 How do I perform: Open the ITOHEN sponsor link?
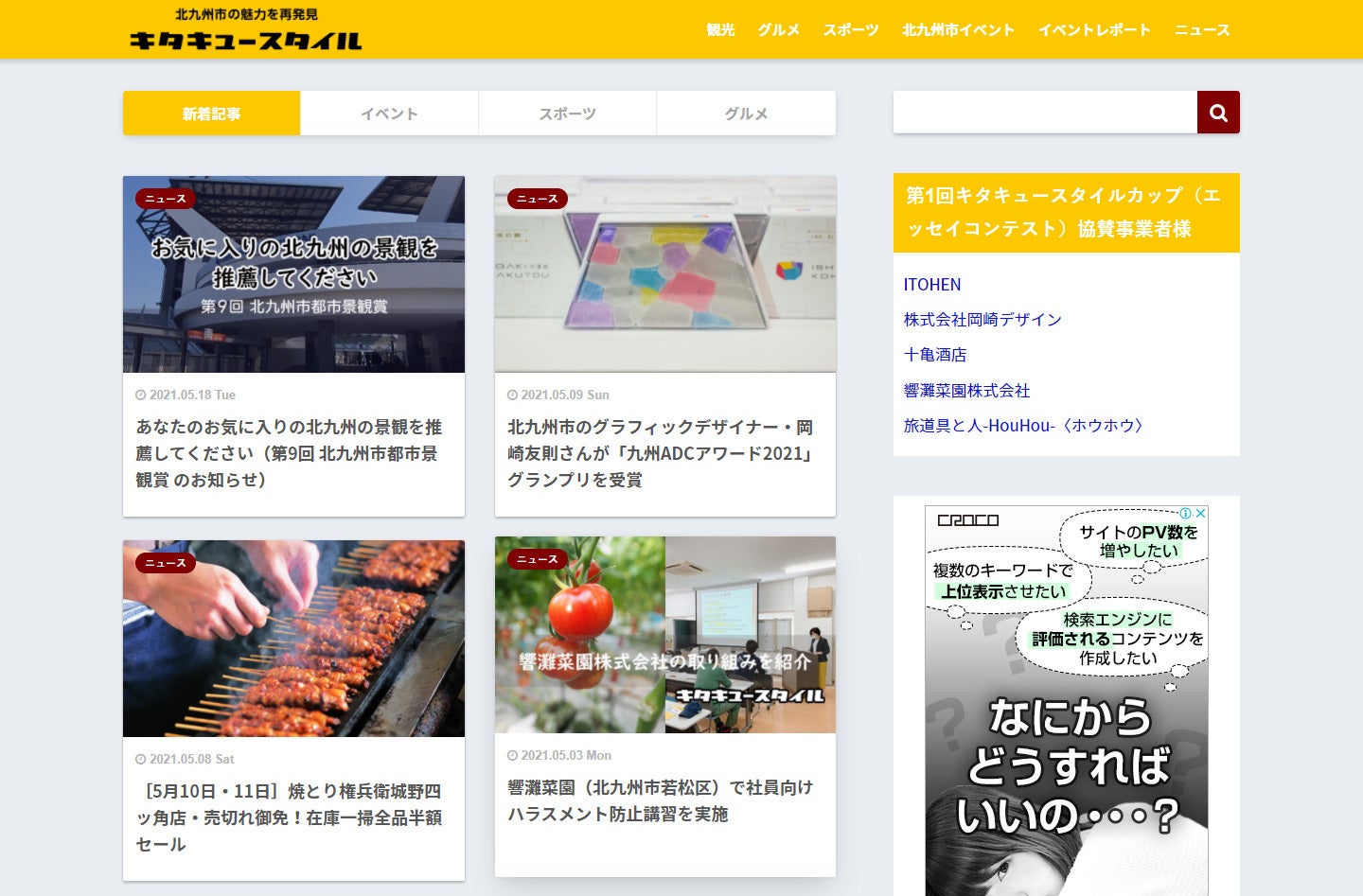931,285
